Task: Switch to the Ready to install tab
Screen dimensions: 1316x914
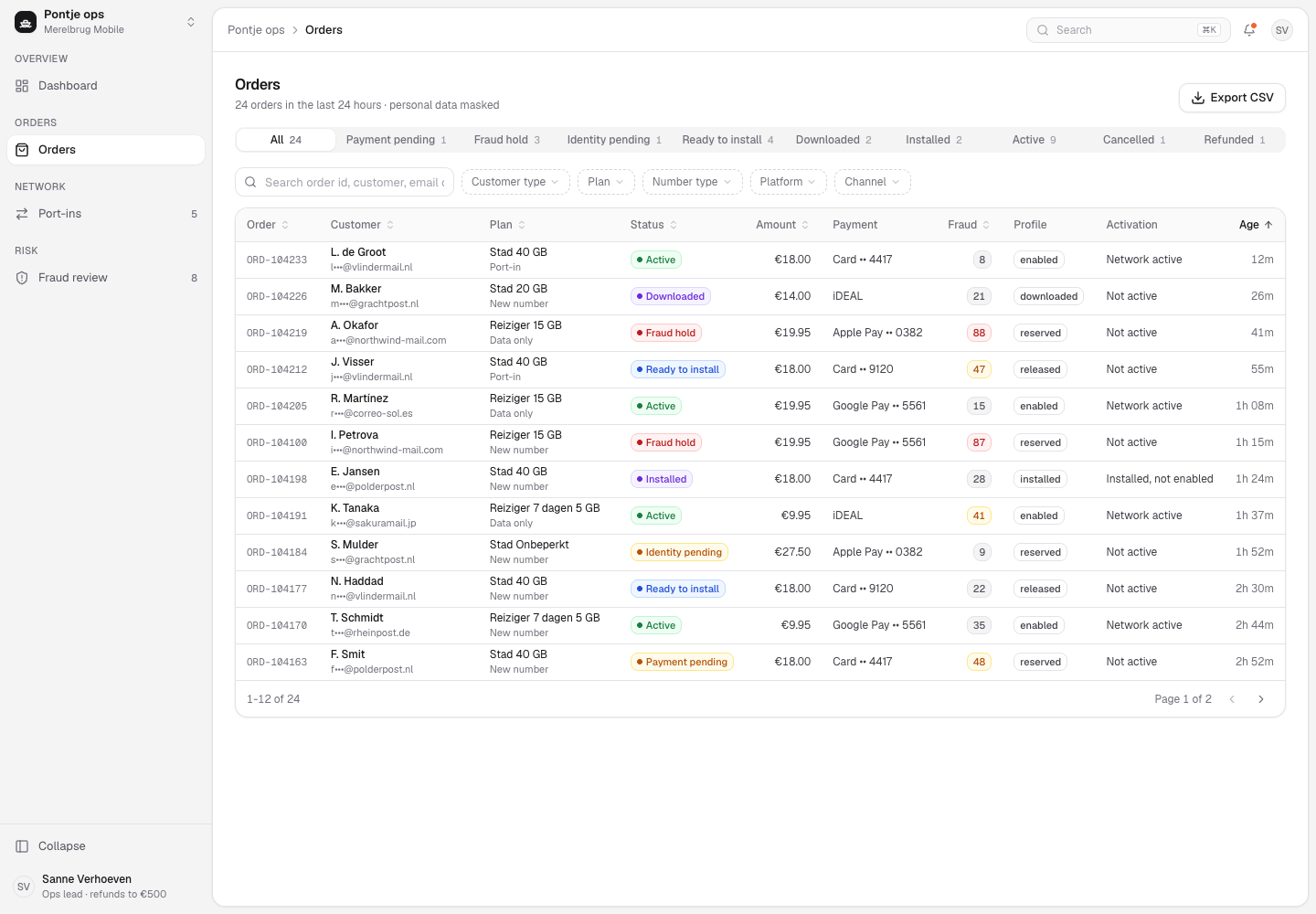Action: [728, 140]
